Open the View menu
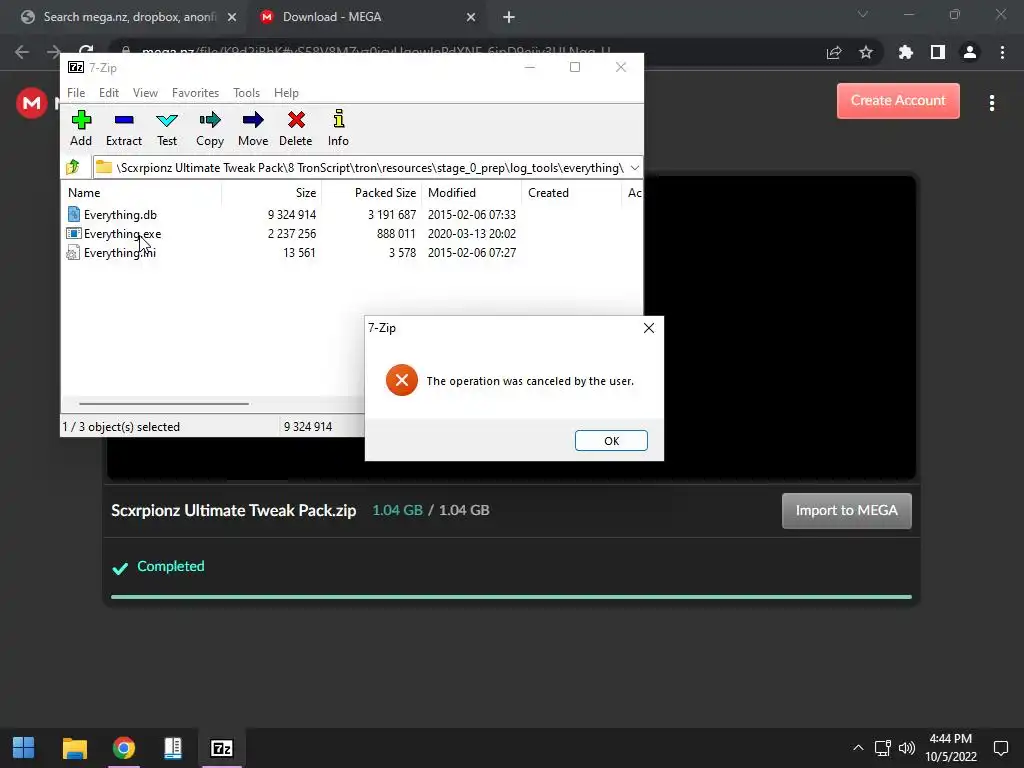This screenshot has height=768, width=1024. coord(145,93)
